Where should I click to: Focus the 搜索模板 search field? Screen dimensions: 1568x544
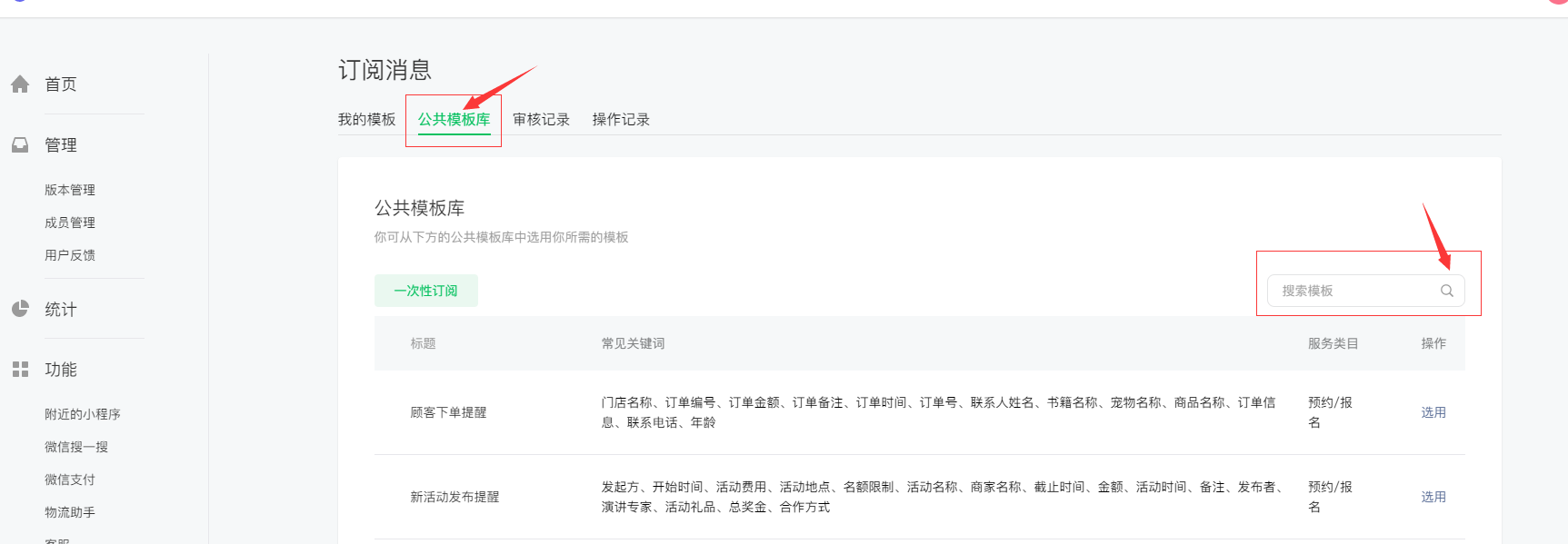click(x=1366, y=291)
